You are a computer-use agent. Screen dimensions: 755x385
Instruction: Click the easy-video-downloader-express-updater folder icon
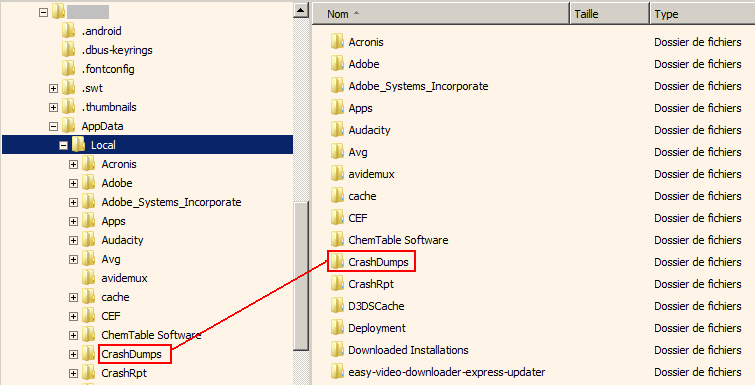(337, 372)
